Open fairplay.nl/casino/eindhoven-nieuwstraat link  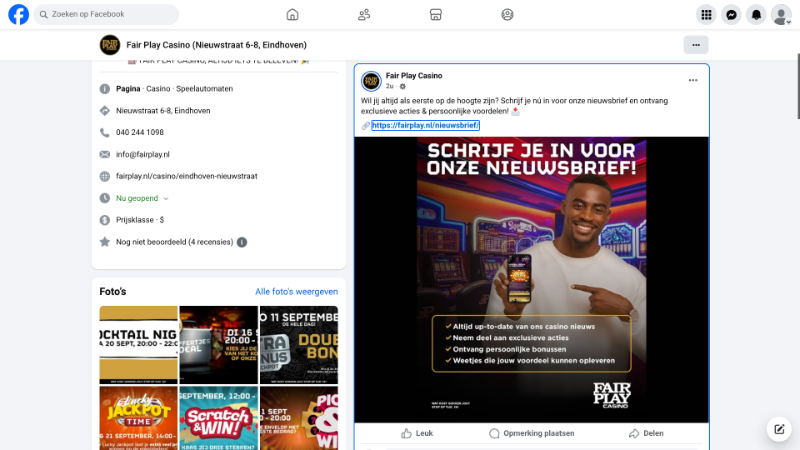click(x=187, y=177)
